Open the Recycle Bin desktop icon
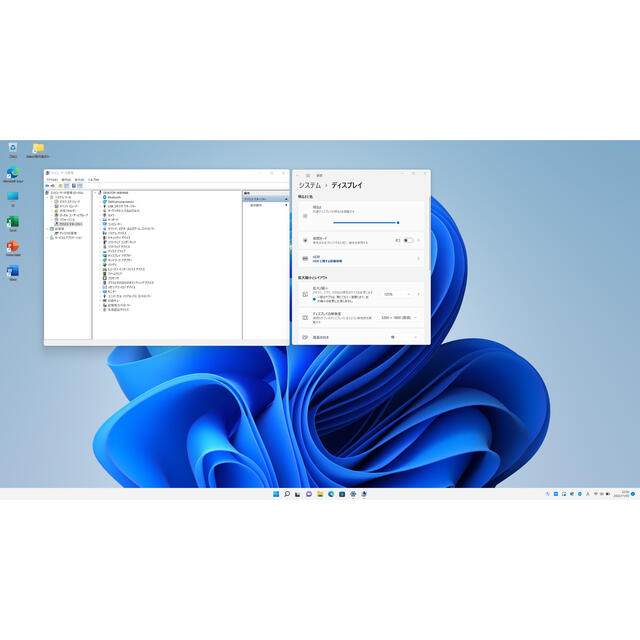 pos(13,148)
